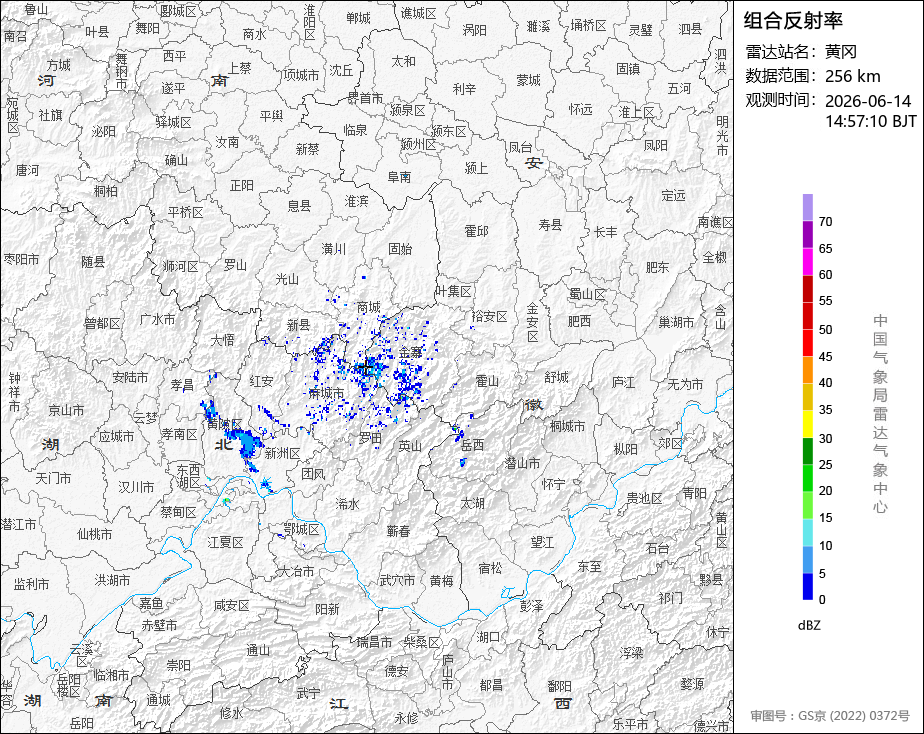This screenshot has height=734, width=924.
Task: Click the 商城 map label
Action: click(x=368, y=307)
